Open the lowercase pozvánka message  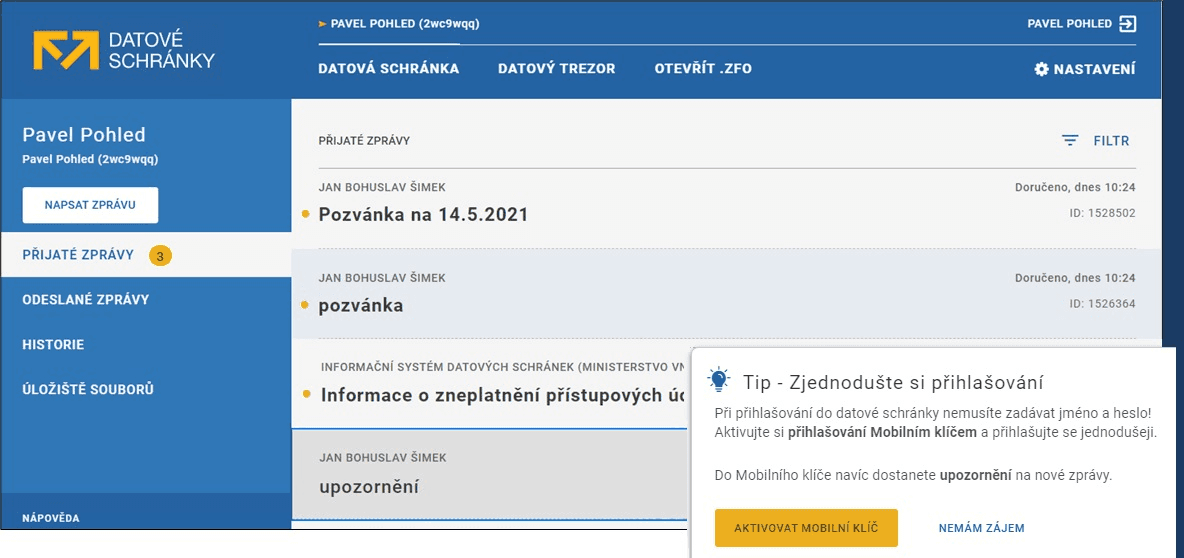(x=360, y=305)
